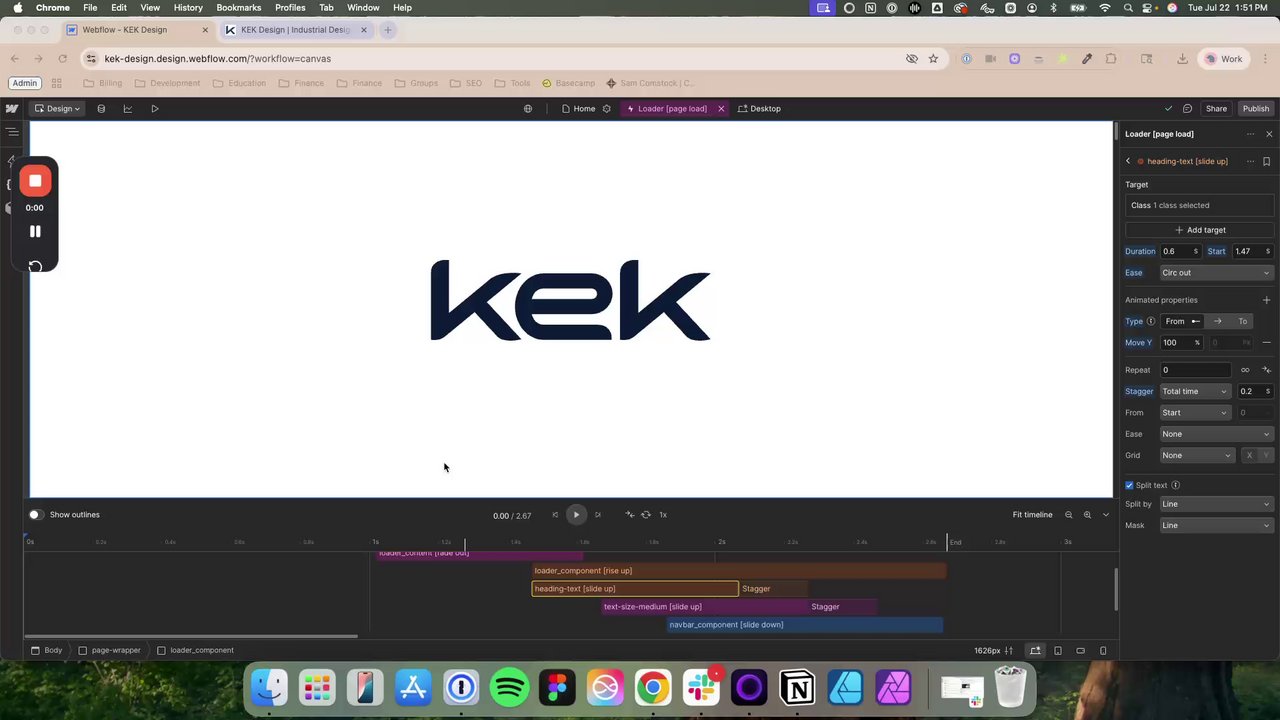Open the Mask Line dropdown
The height and width of the screenshot is (720, 1280).
tap(1215, 525)
